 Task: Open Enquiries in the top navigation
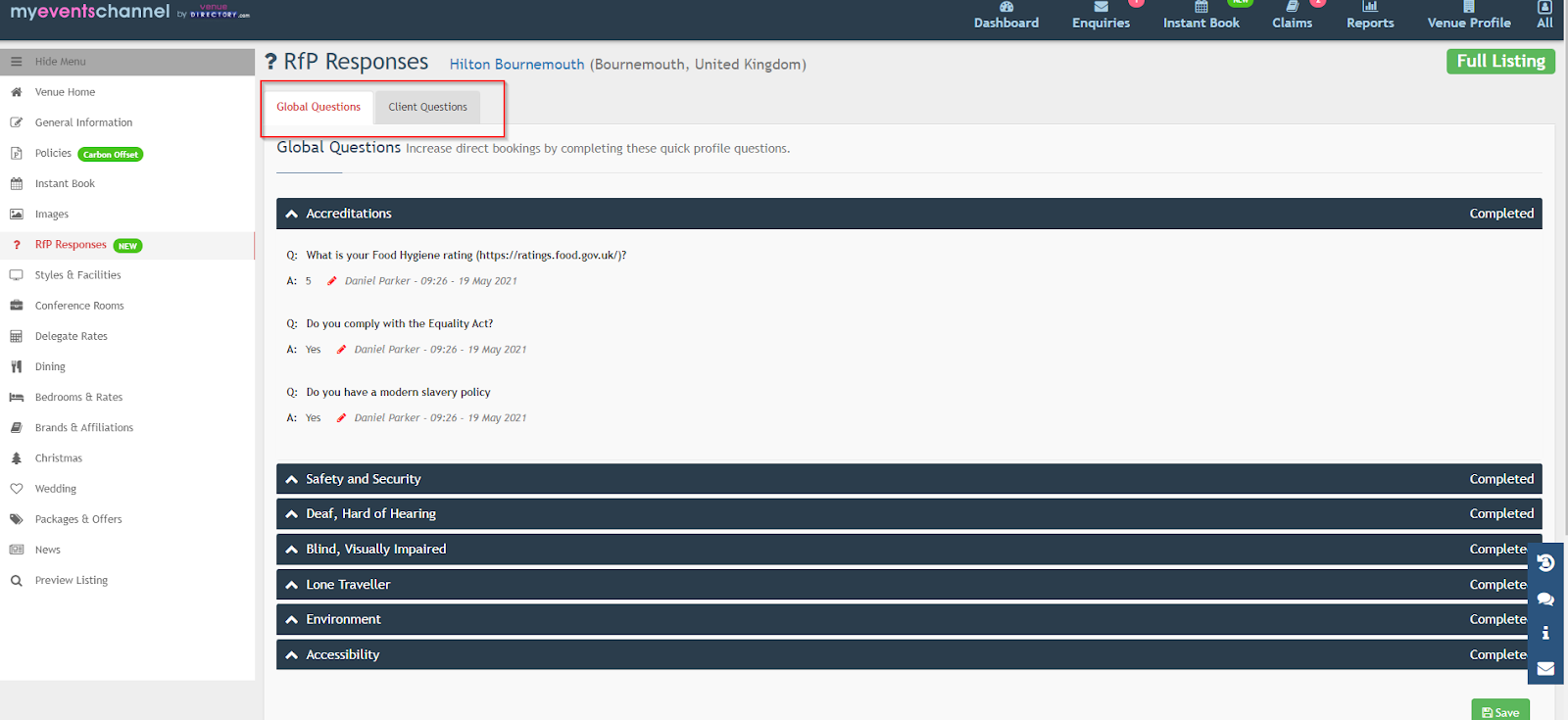(1101, 17)
